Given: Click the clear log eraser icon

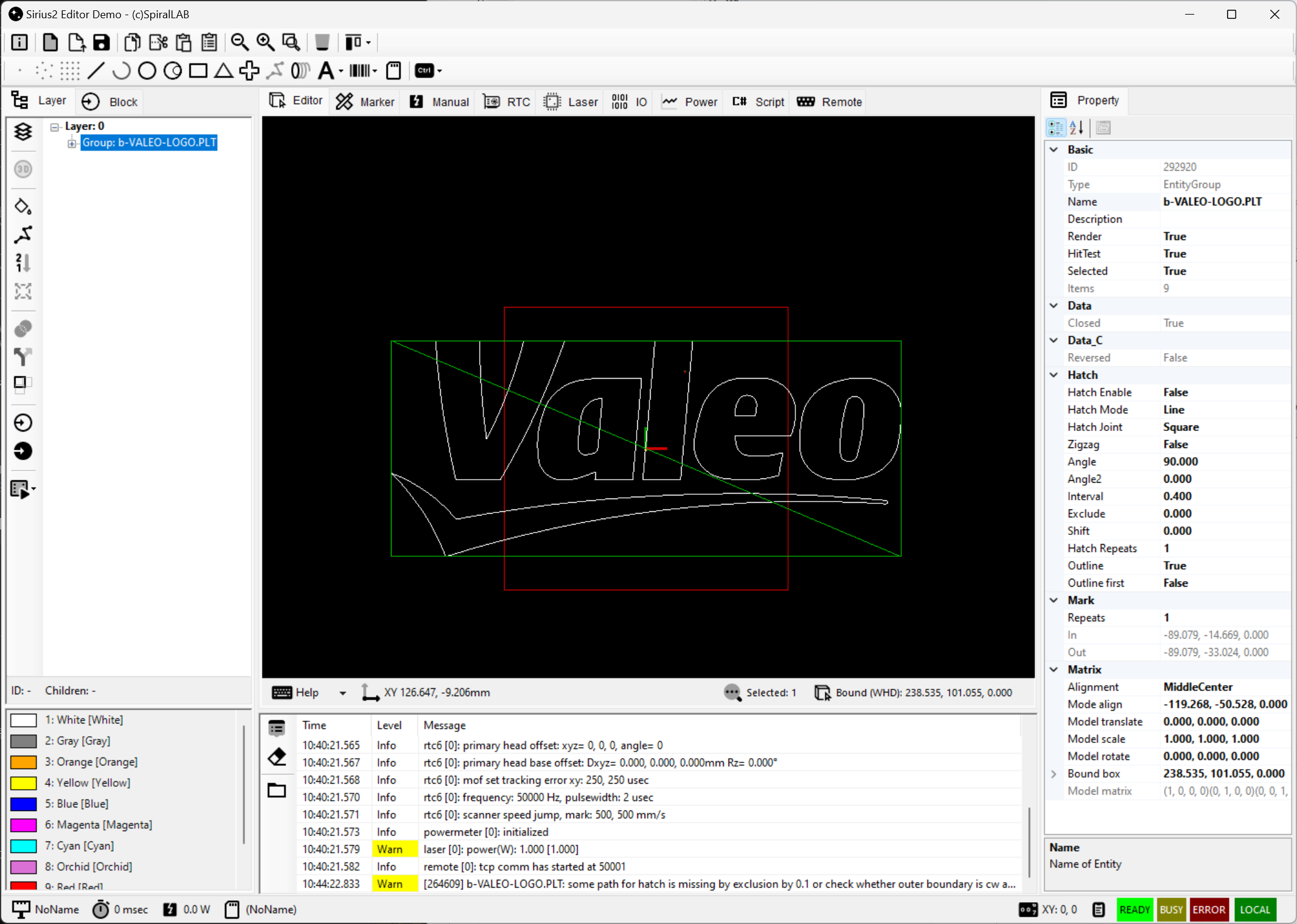Looking at the screenshot, I should pyautogui.click(x=277, y=757).
